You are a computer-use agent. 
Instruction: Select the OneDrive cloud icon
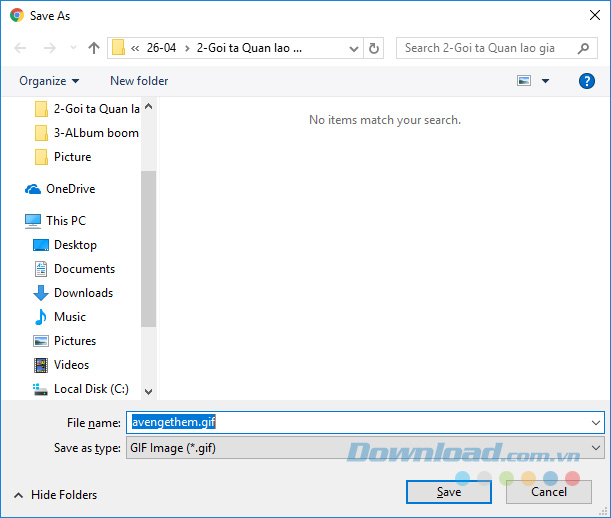33,189
